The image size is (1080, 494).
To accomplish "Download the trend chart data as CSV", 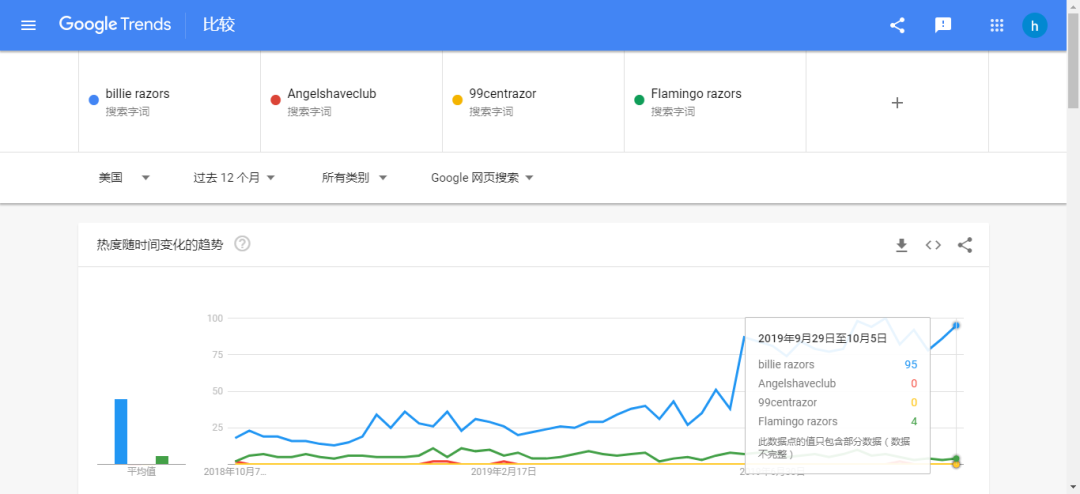I will click(901, 245).
